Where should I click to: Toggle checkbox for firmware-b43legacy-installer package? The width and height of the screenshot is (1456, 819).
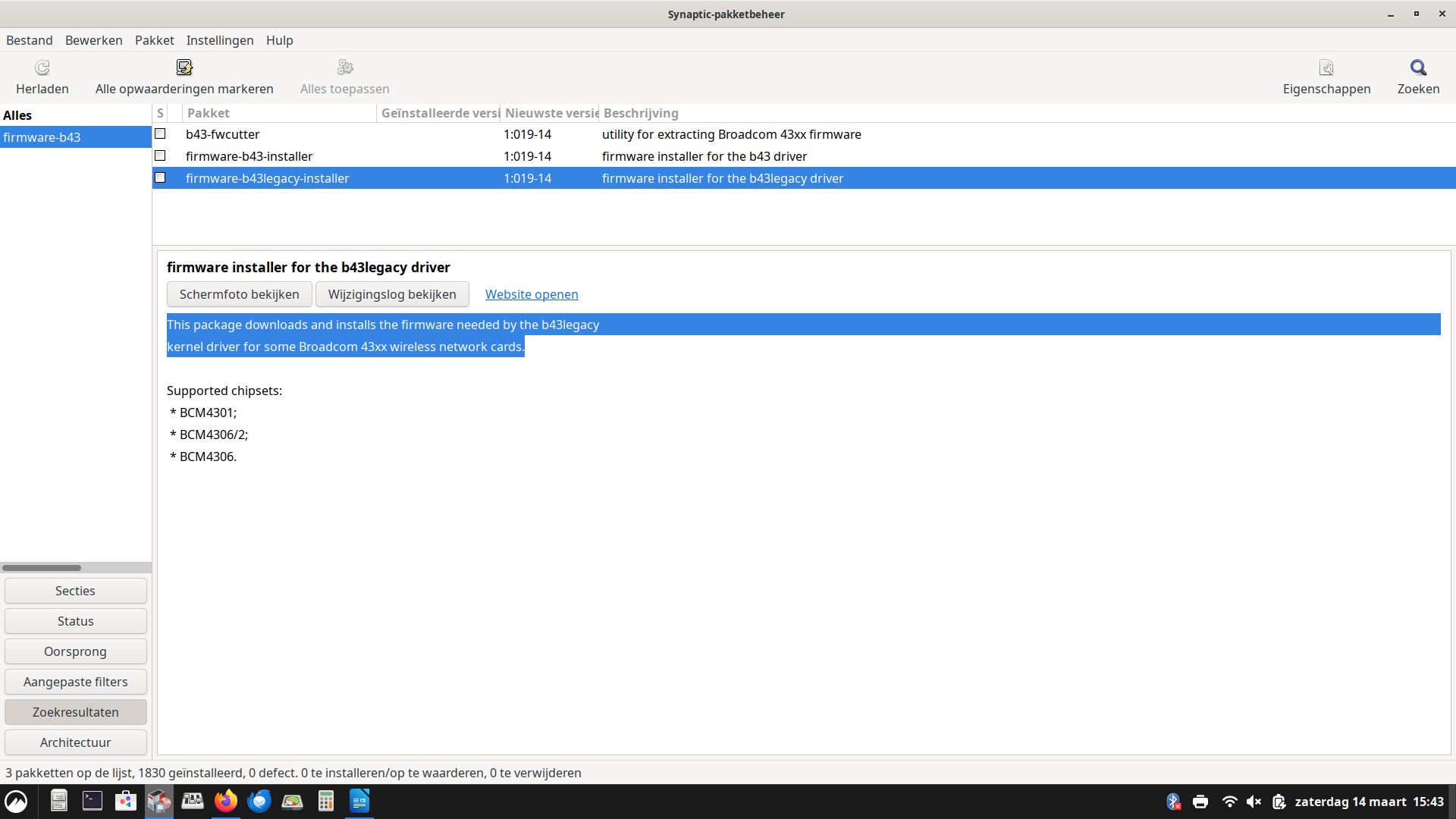pyautogui.click(x=160, y=177)
